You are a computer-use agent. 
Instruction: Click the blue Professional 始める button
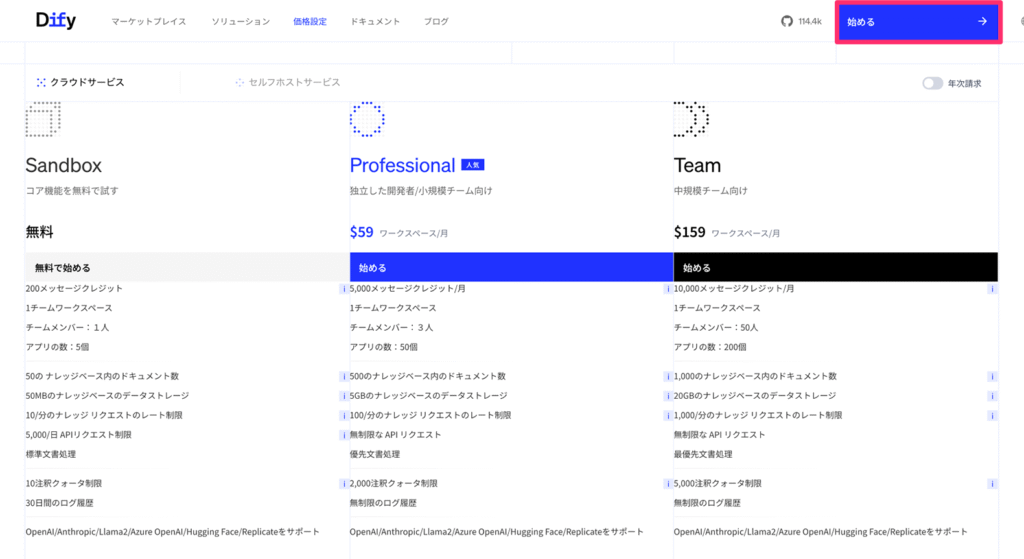[x=511, y=267]
